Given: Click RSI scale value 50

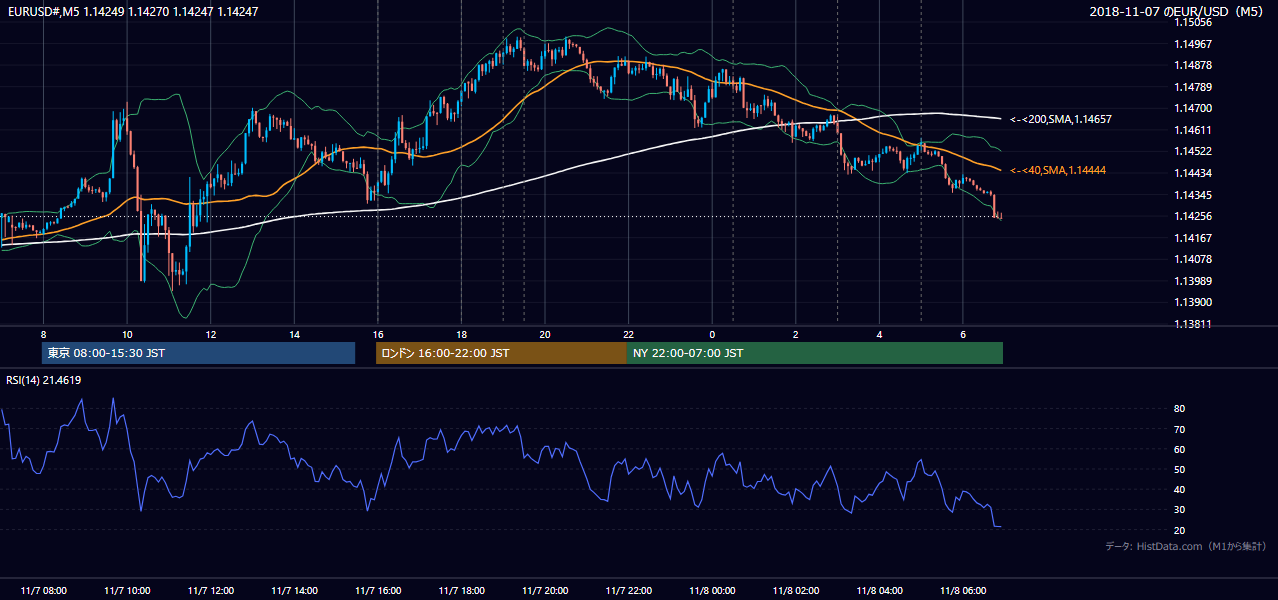Looking at the screenshot, I should pos(1180,469).
